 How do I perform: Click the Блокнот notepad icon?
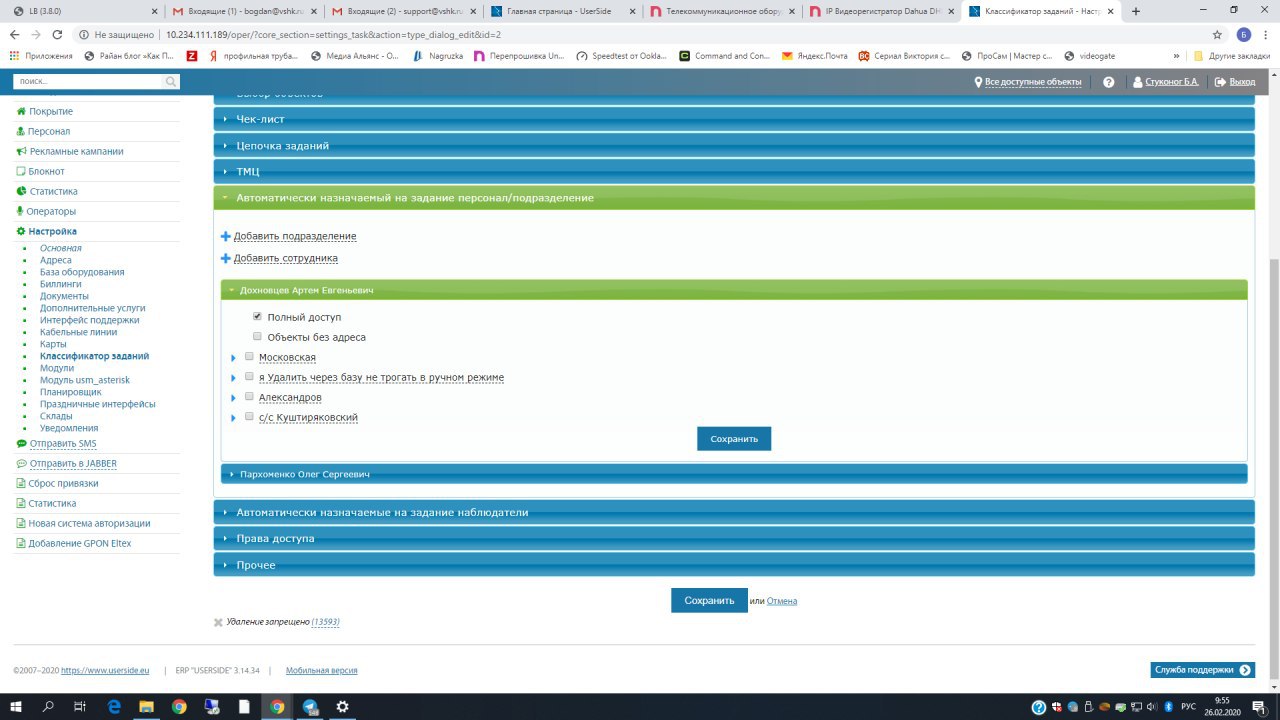point(21,171)
